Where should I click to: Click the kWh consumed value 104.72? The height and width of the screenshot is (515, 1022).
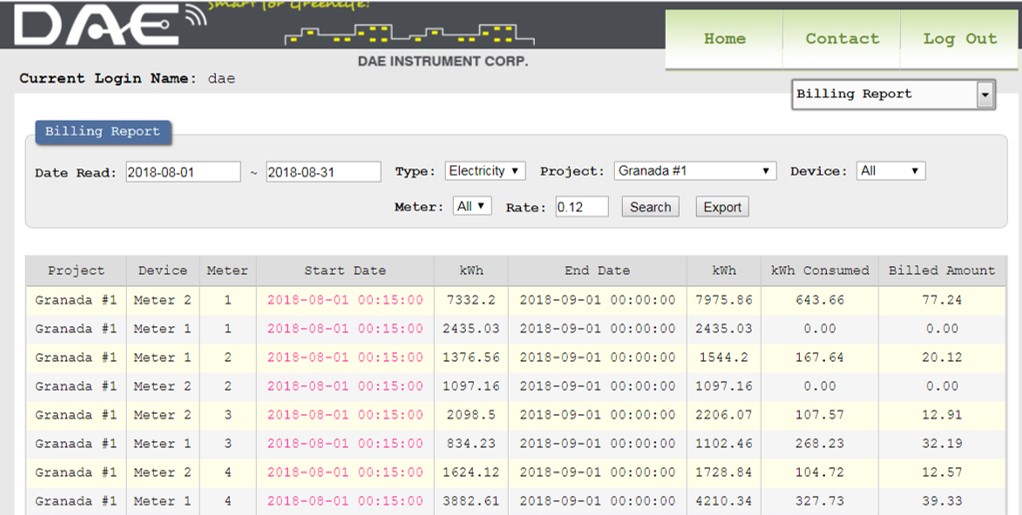coord(819,473)
